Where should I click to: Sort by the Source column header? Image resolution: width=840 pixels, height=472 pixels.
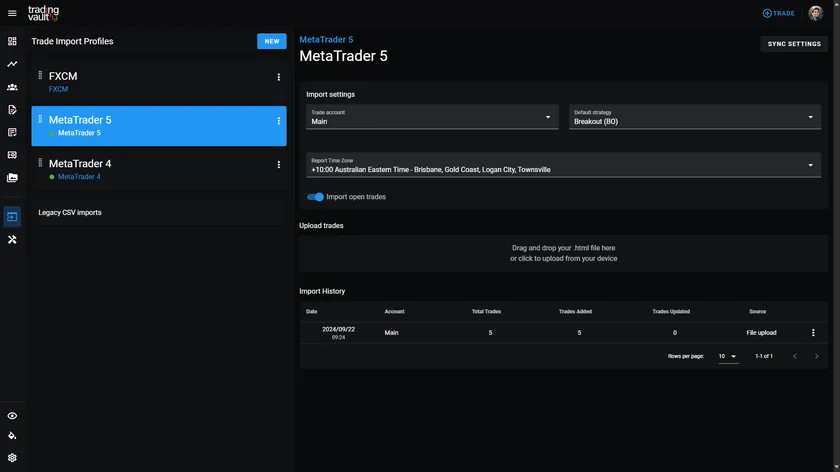pyautogui.click(x=758, y=311)
